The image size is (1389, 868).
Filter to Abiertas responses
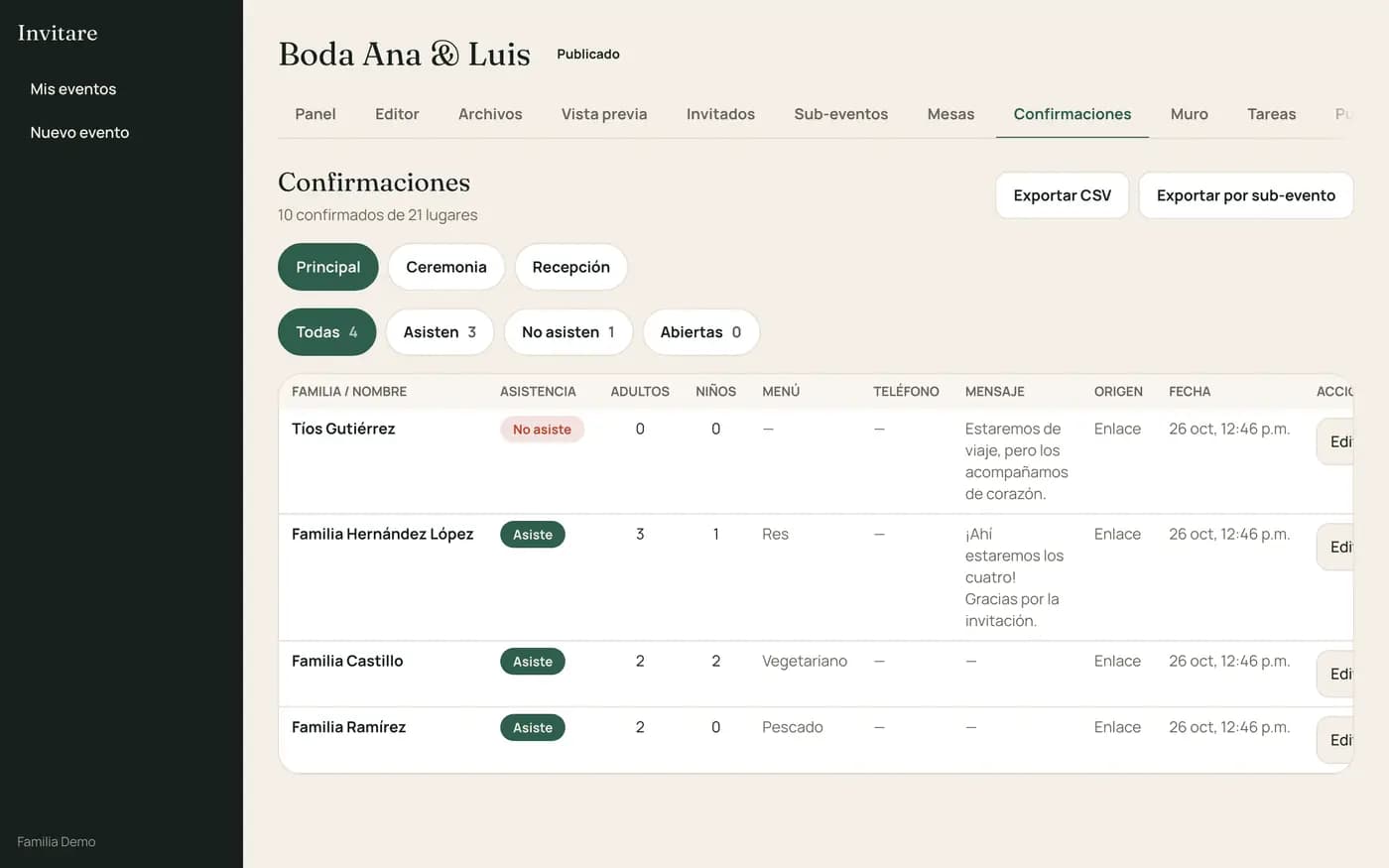(700, 332)
